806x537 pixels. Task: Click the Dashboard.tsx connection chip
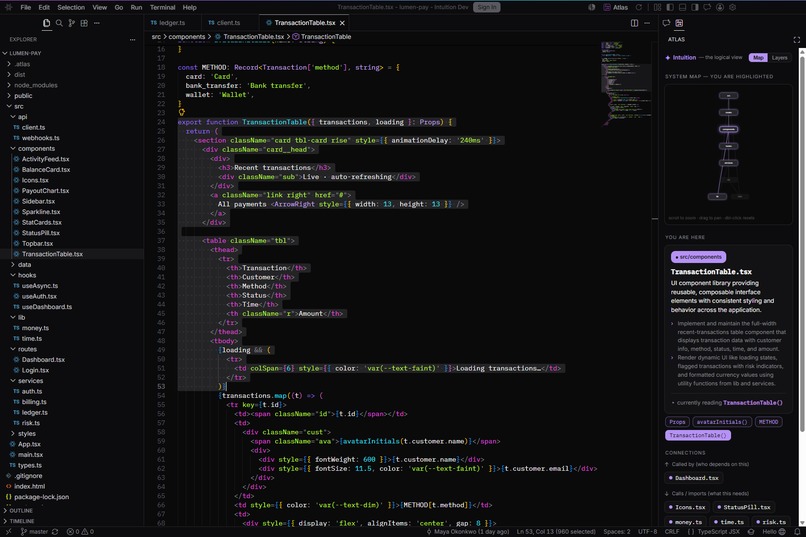694,478
